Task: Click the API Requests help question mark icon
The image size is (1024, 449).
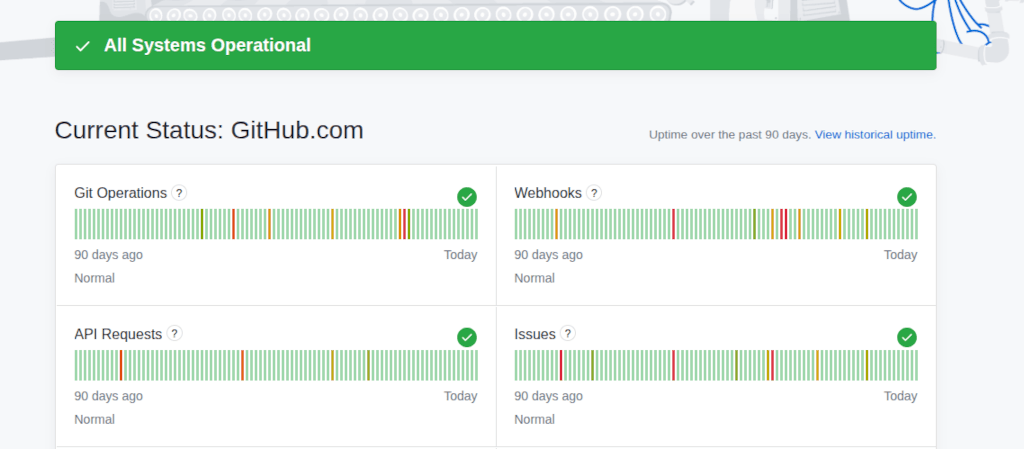Action: (x=174, y=334)
